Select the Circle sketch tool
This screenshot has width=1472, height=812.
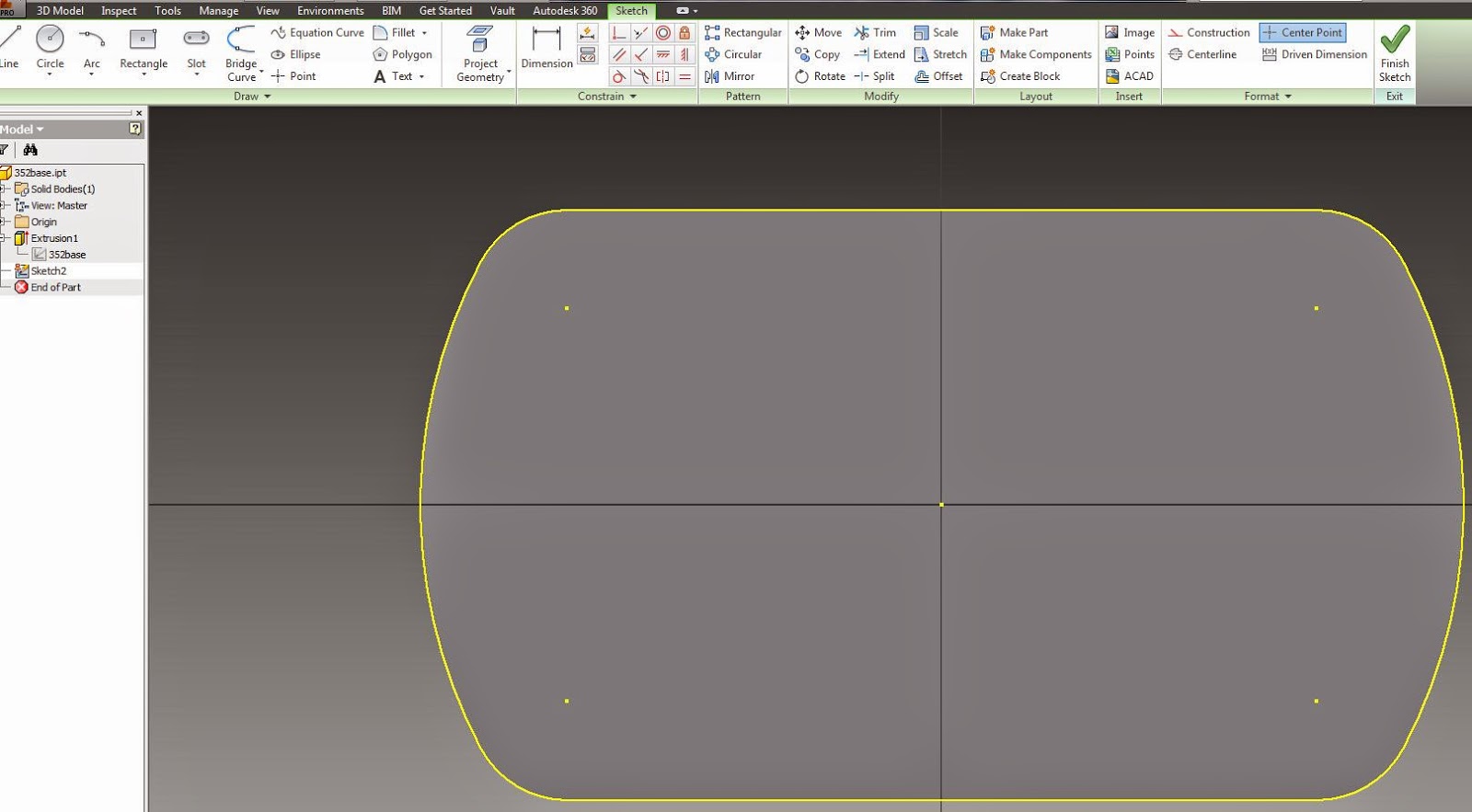[50, 48]
